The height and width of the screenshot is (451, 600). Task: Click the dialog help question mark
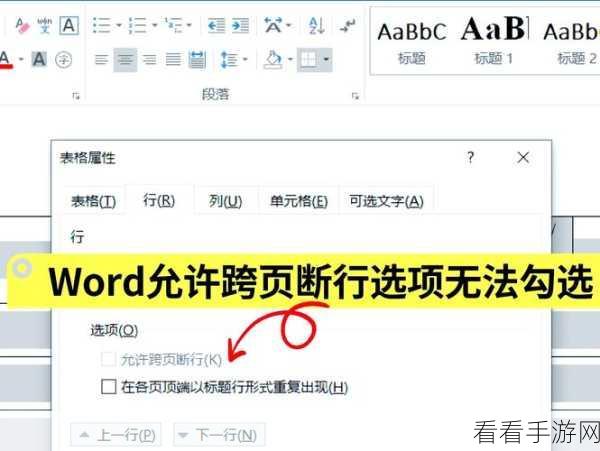[470, 157]
